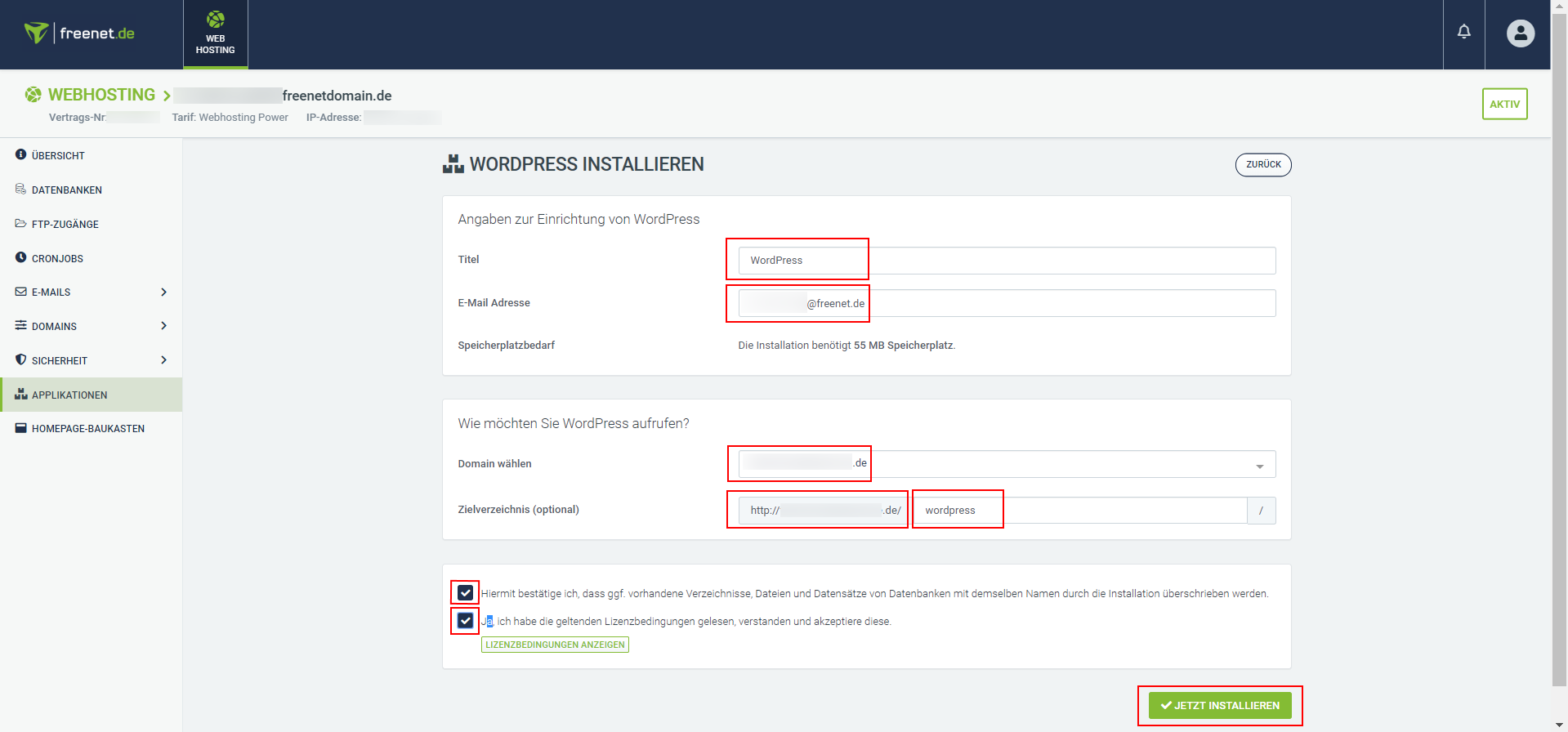Screen dimensions: 1568x732
Task: Expand the Sicherheit submenu chevron
Action: click(x=163, y=360)
